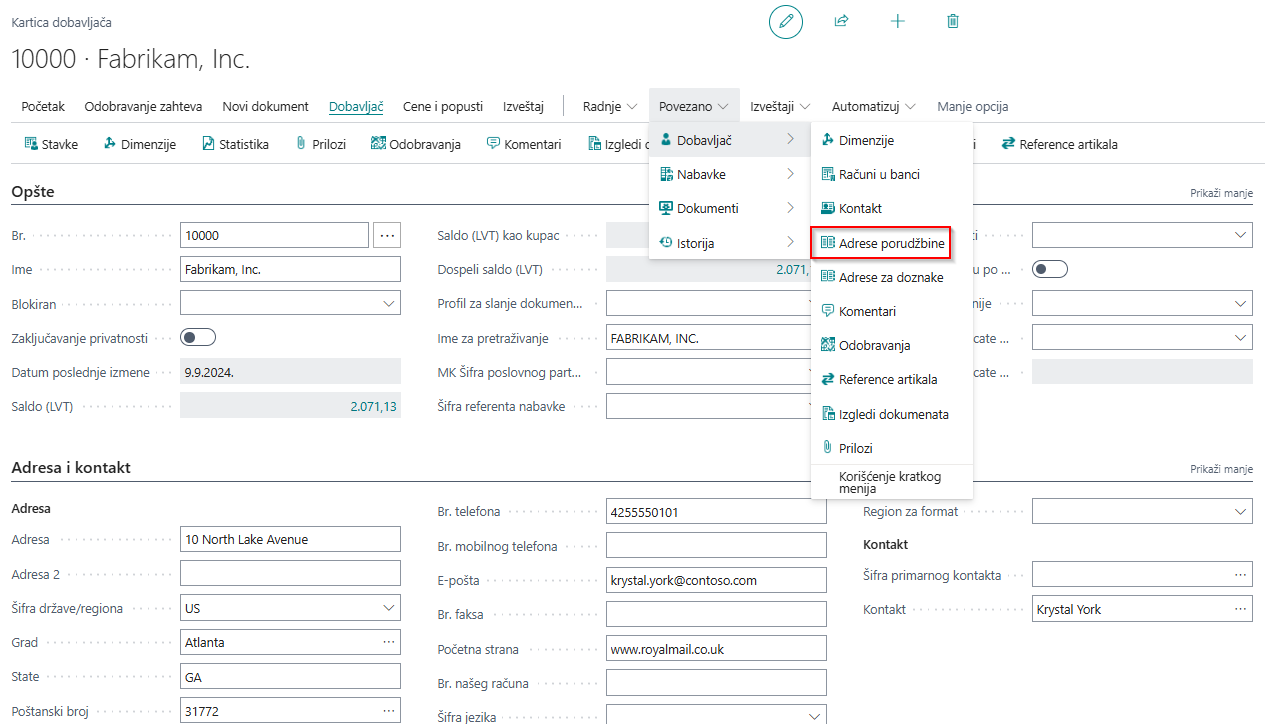Viewport: 1265px width, 724px height.
Task: Click the pencil edit icon at top
Action: 785,21
